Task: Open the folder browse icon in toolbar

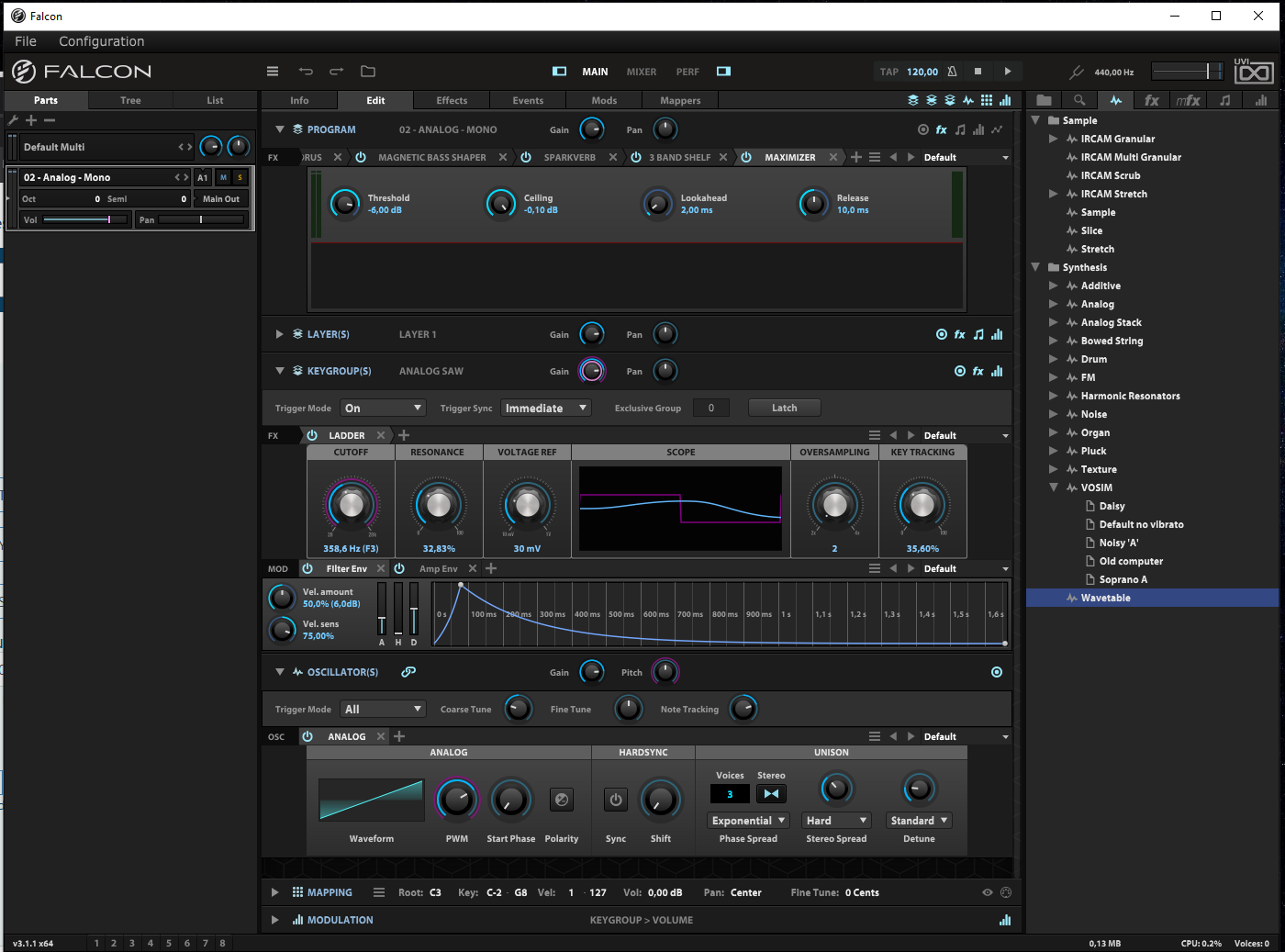Action: (368, 72)
